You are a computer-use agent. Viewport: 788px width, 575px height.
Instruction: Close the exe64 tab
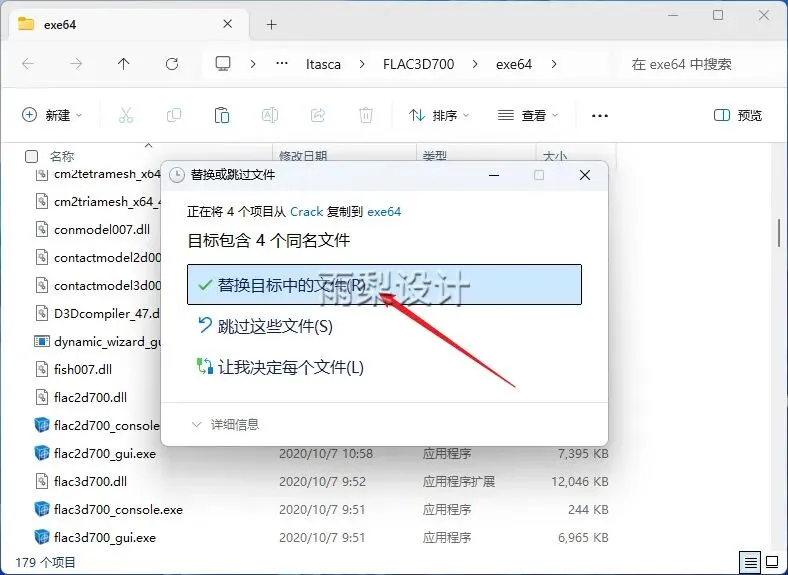[228, 24]
